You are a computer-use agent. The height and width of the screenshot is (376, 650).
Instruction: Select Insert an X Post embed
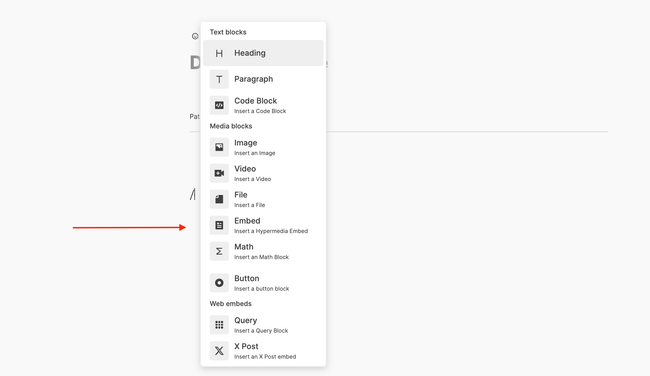tap(263, 351)
